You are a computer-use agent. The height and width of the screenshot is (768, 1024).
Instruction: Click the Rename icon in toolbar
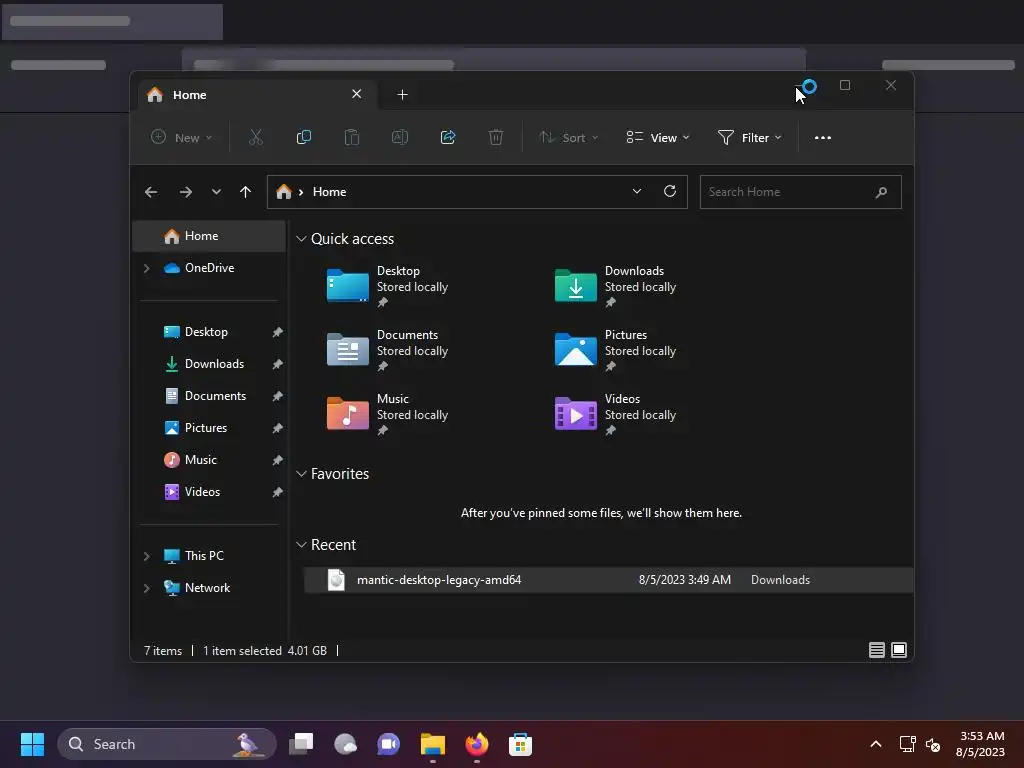pos(400,137)
